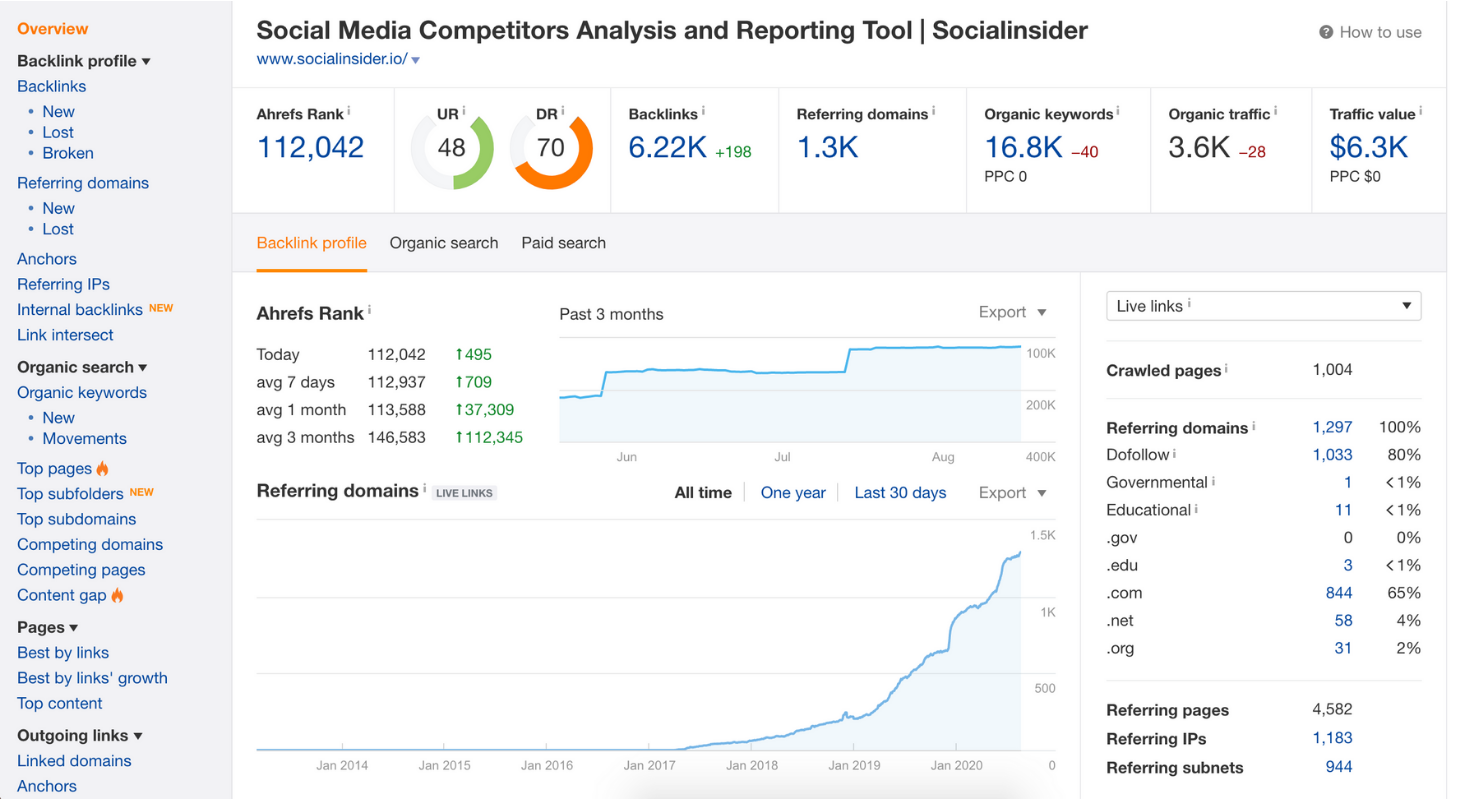Click the 1,297 referring domains count
This screenshot has height=800, width=1460.
point(1332,427)
